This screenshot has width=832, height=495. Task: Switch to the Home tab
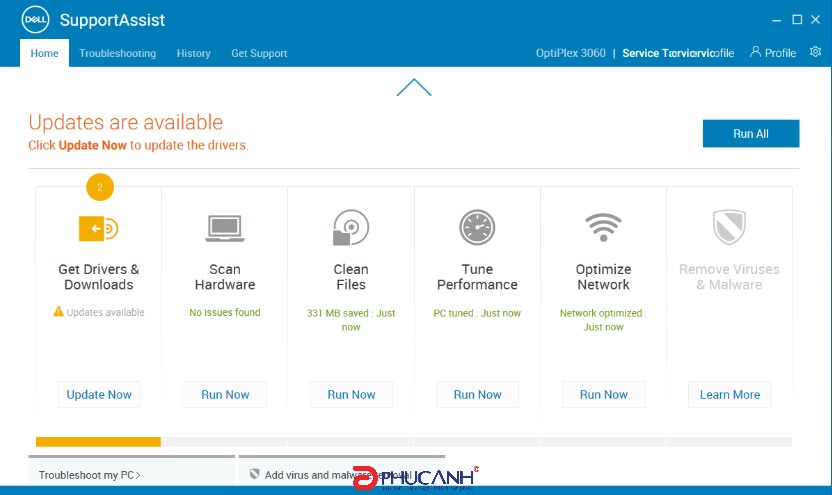[45, 53]
